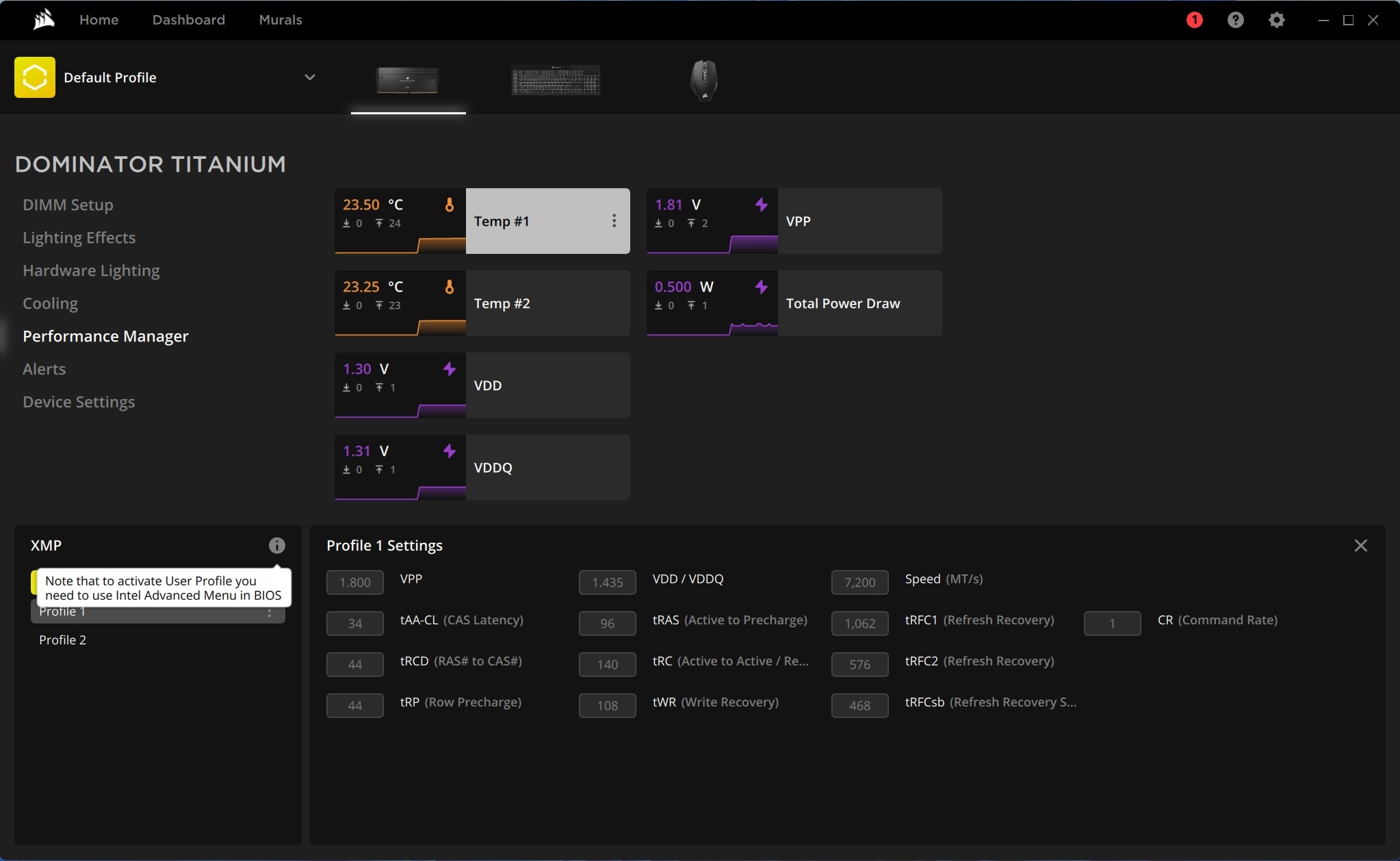Select Profile 1 in the XMP list
1400x861 pixels.
(158, 613)
